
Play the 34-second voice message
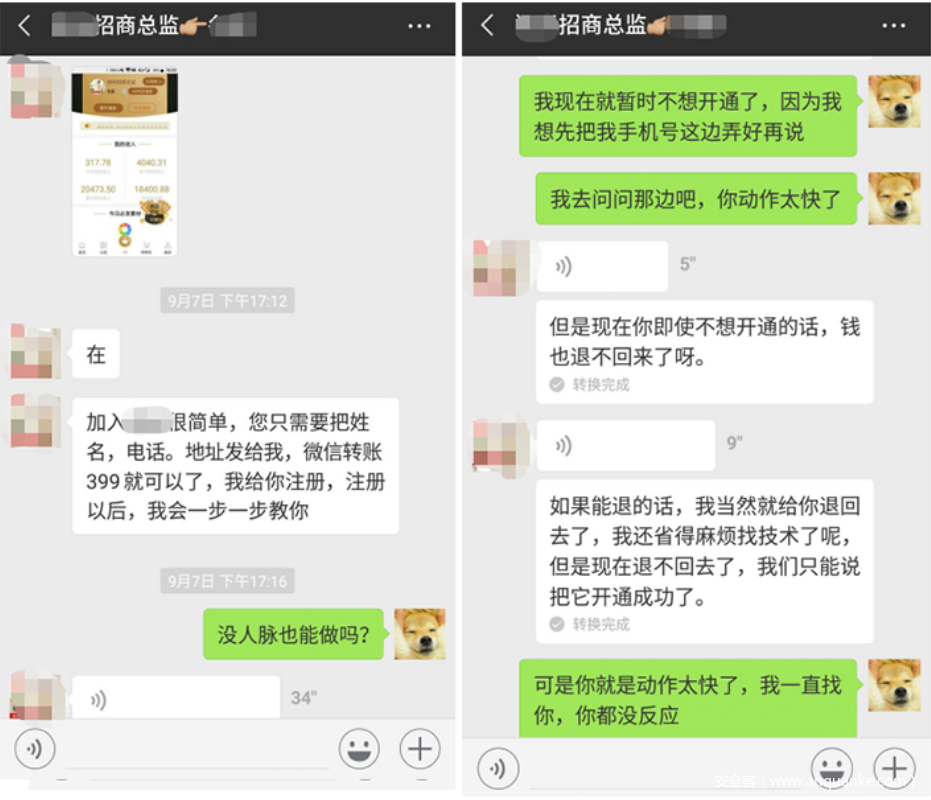[x=176, y=698]
